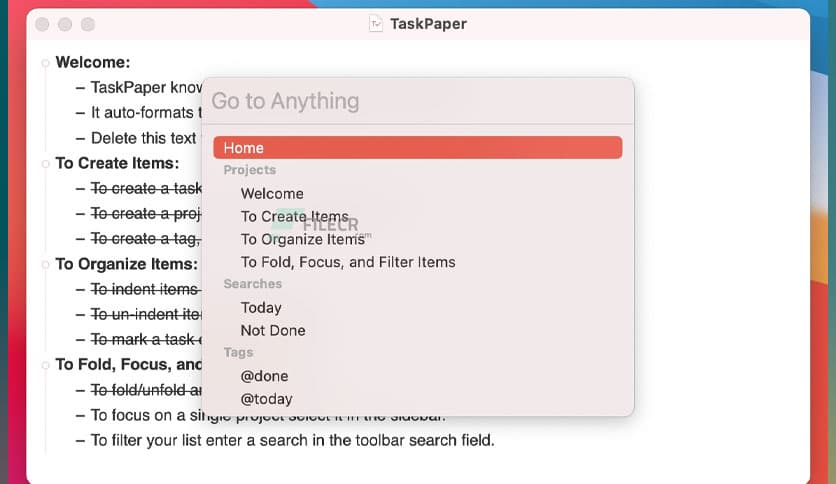Click the Welcome: project heading in the document
This screenshot has width=836, height=484.
92,63
